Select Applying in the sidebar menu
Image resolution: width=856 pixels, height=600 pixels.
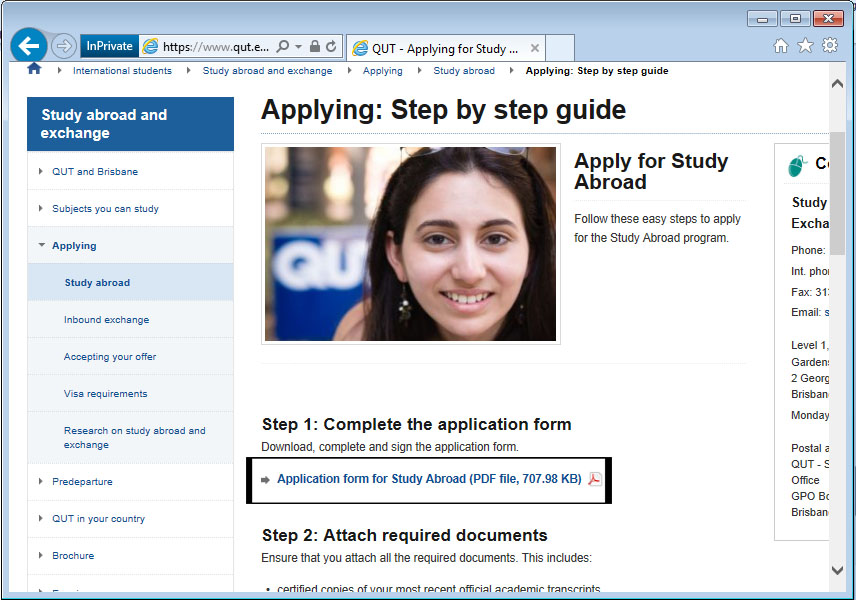tap(74, 246)
